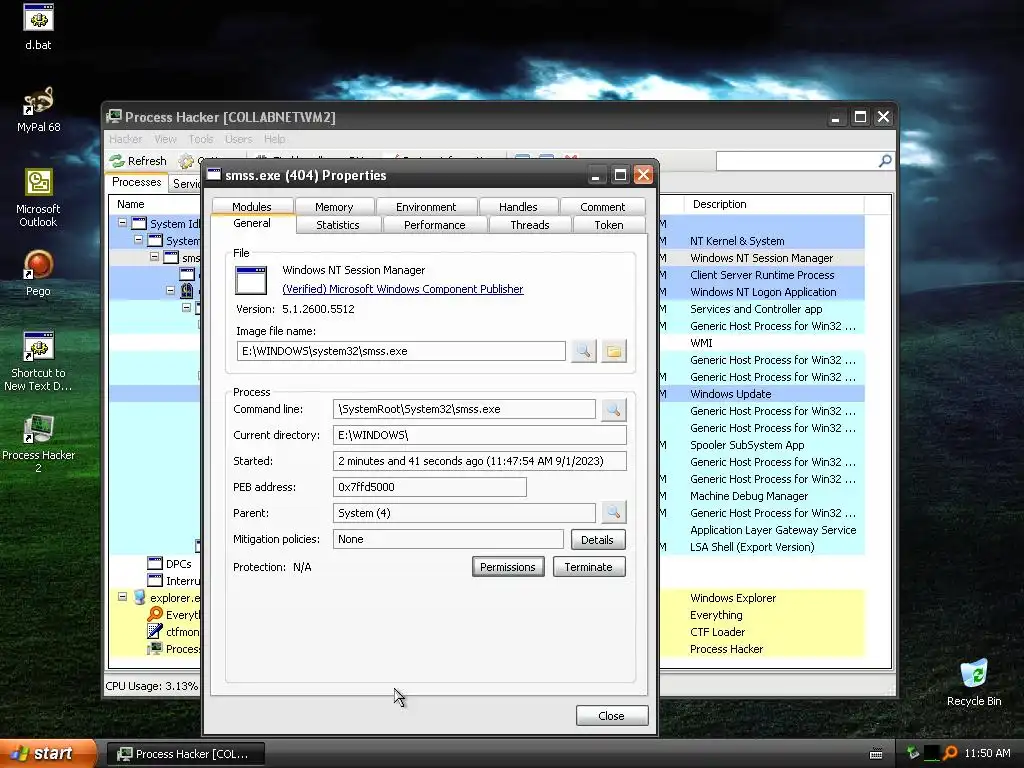Screen dimensions: 1024x768
Task: Select the Windows Update row
Action: point(761,394)
